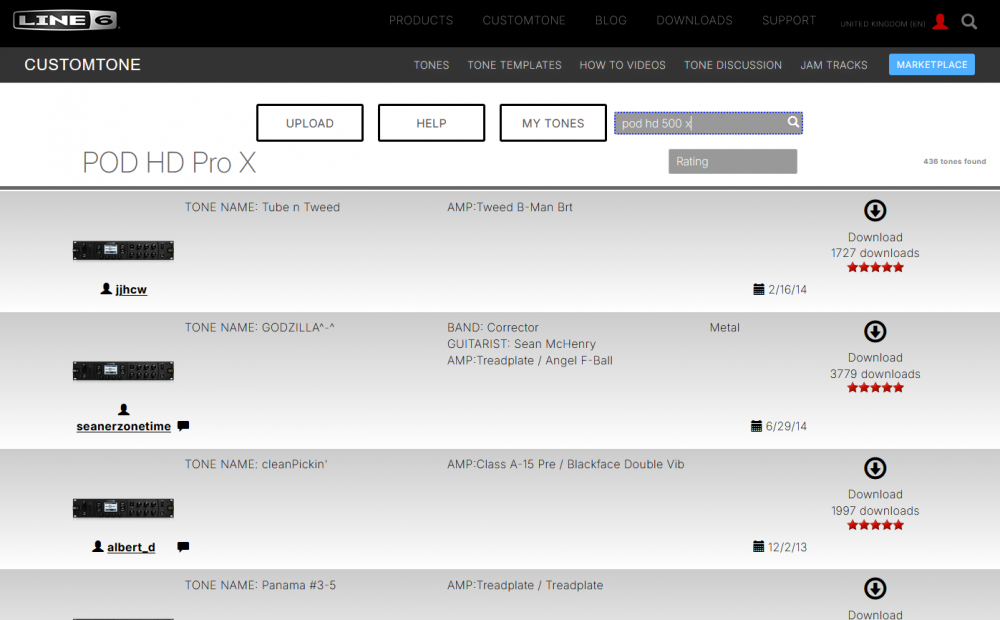Screen dimensions: 1000x620
Task: Click the Line 6 logo
Action: 66,20
